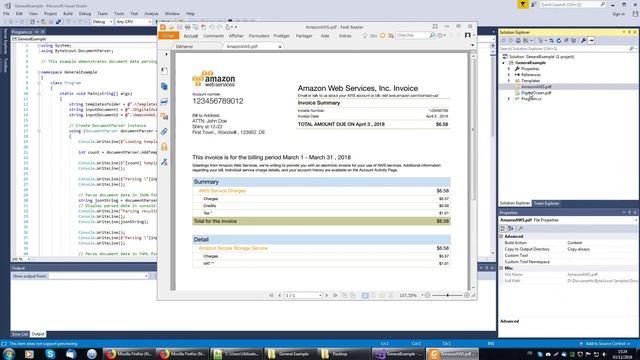640x360 pixels.
Task: Open the attachments paperclip panel in Foxit
Action: [x=164, y=131]
